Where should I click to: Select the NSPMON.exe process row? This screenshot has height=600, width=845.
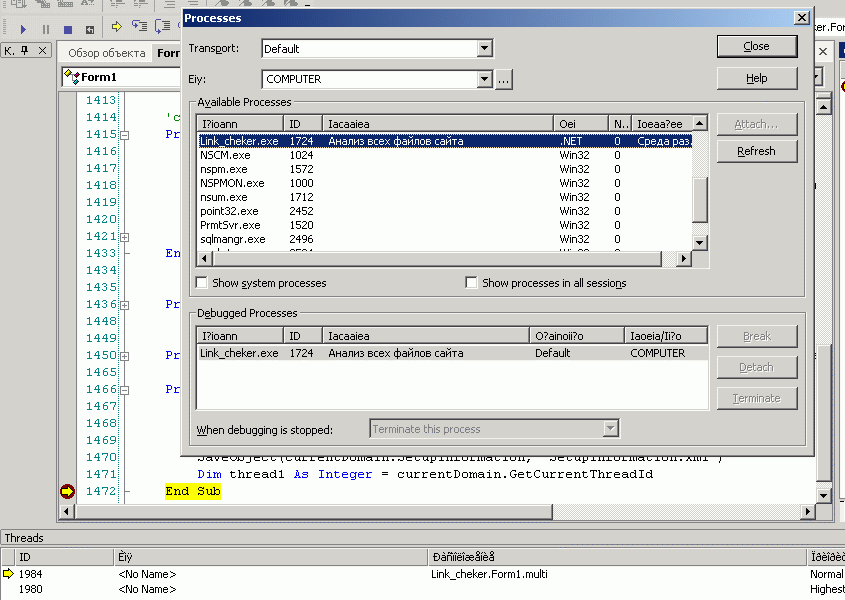click(x=445, y=183)
